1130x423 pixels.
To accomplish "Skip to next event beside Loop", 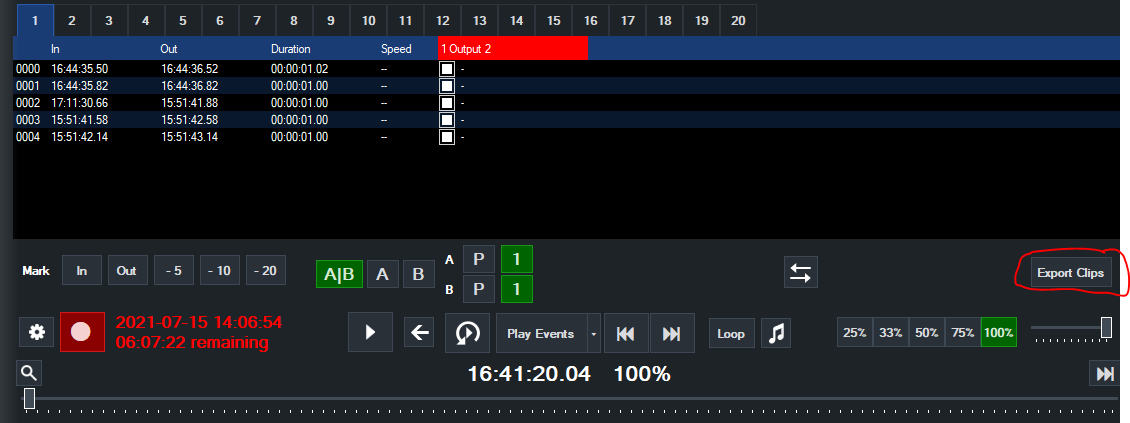I will click(x=671, y=333).
